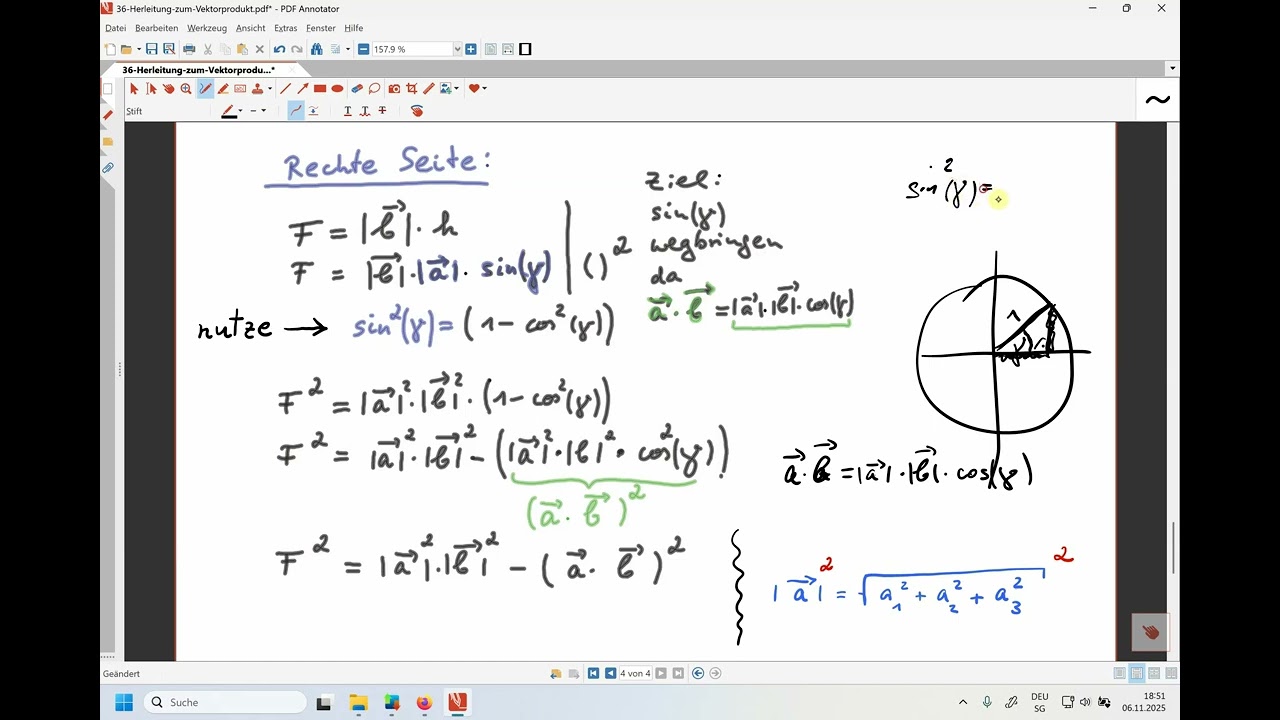This screenshot has height=720, width=1280.
Task: Open the Hilfe menu
Action: point(353,28)
